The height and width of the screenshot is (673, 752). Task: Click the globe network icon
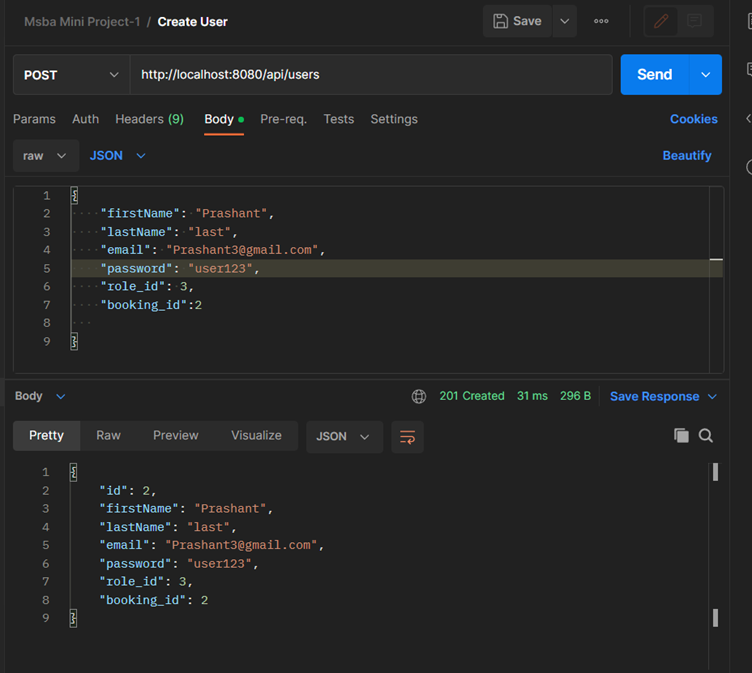(x=419, y=397)
